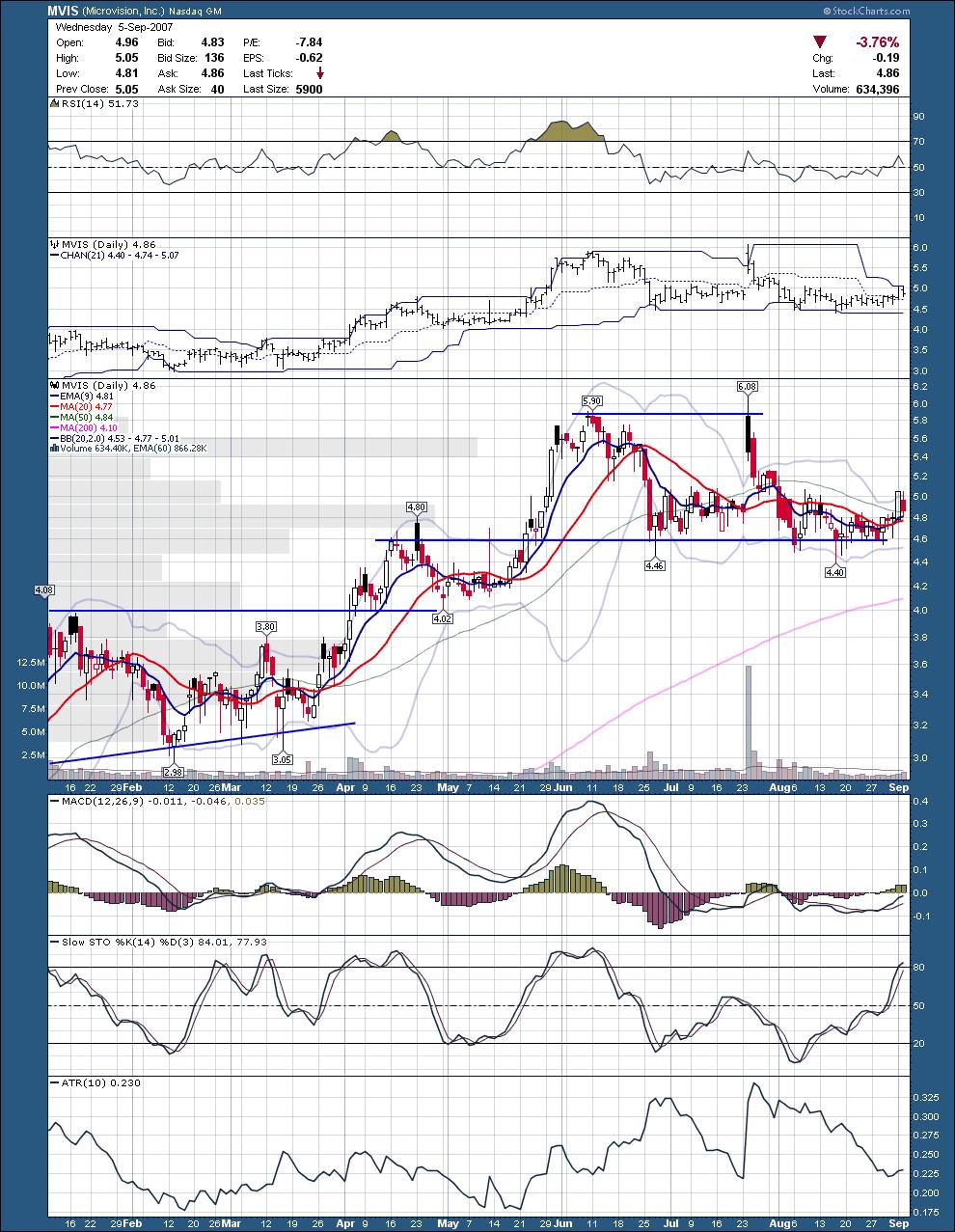Viewport: 955px width, 1232px height.
Task: Click the 4.46 June low price tag
Action: coord(654,564)
